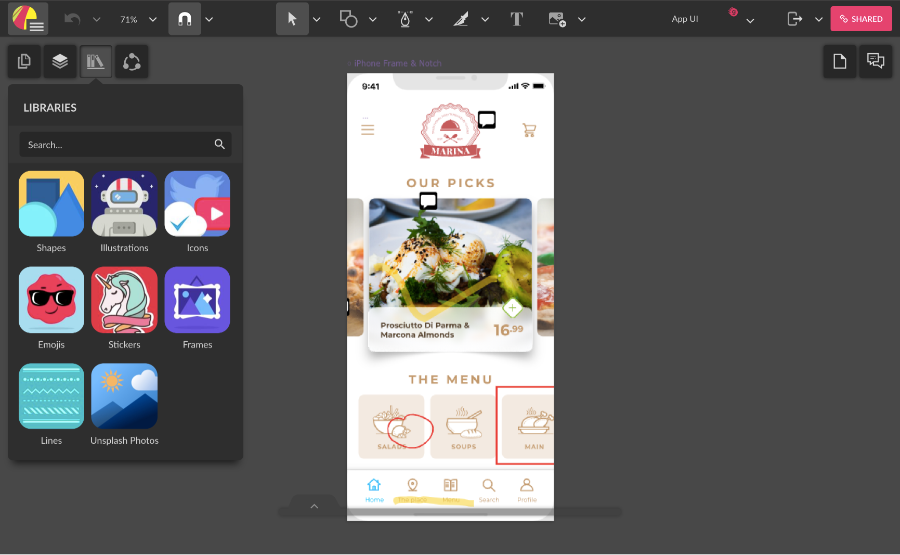This screenshot has height=555, width=900.
Task: Click the SHARED button
Action: point(860,19)
